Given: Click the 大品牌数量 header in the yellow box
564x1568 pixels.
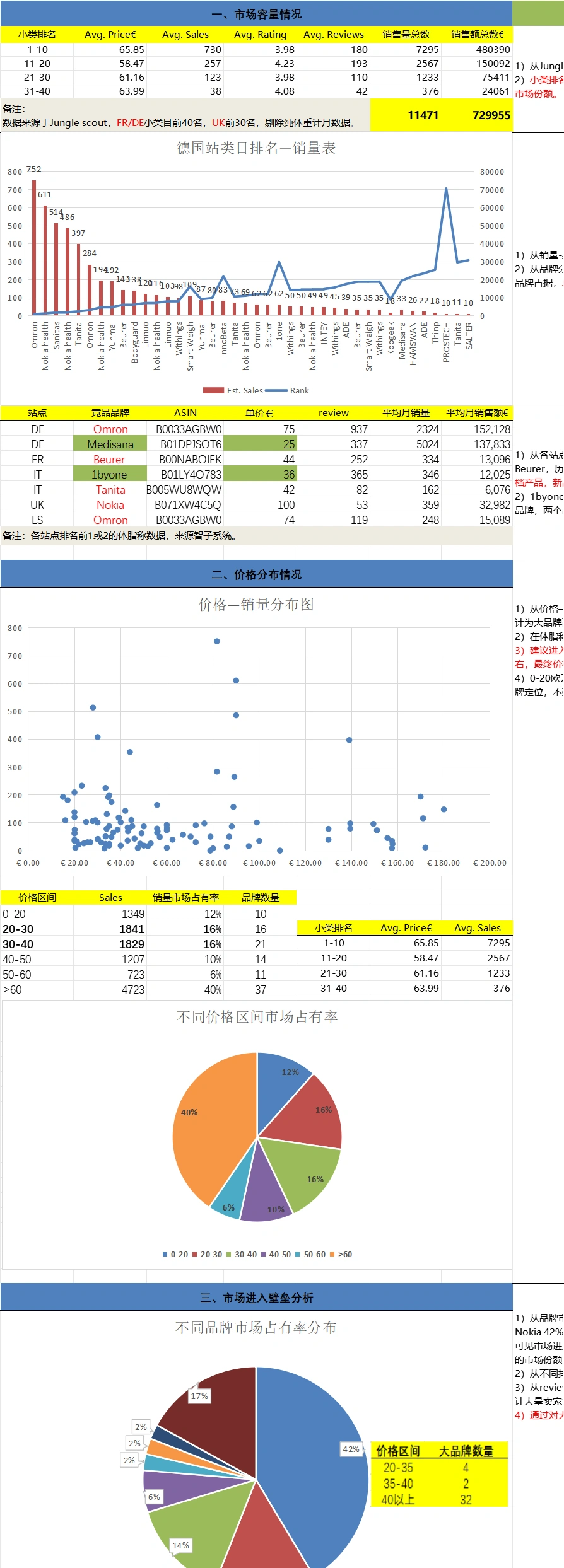Looking at the screenshot, I should point(466,1451).
